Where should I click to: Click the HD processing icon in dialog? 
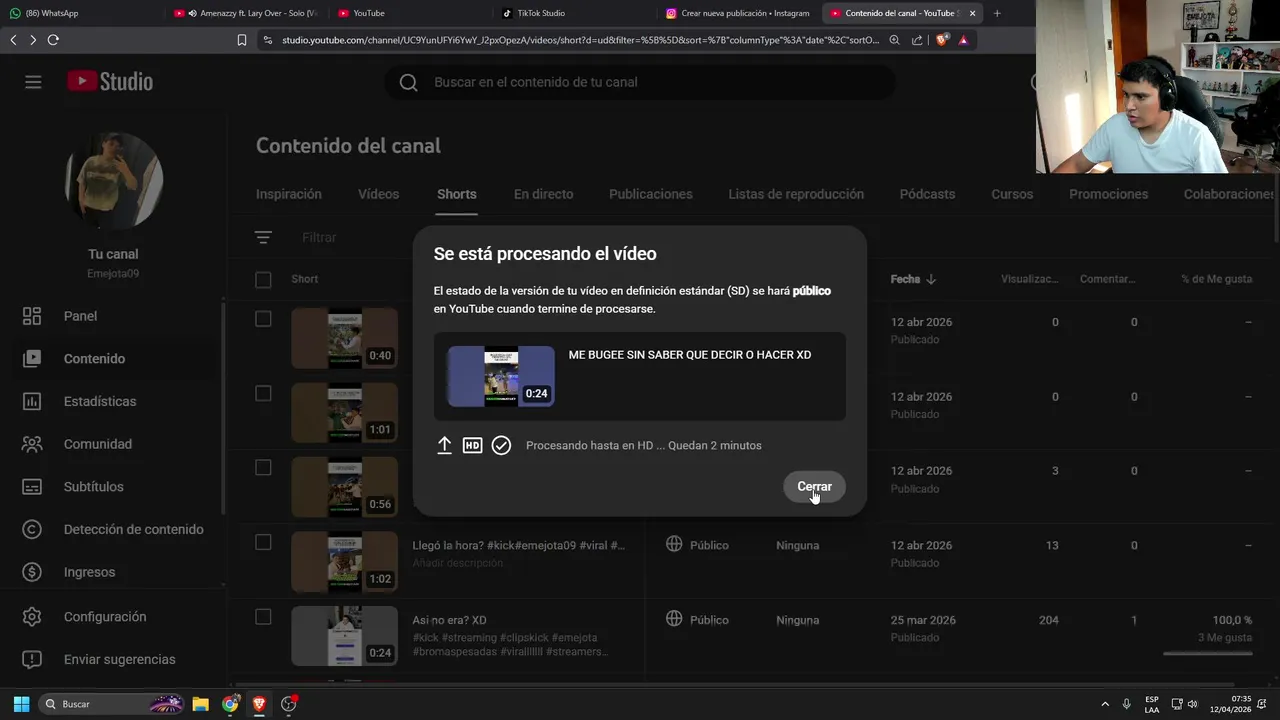tap(472, 445)
